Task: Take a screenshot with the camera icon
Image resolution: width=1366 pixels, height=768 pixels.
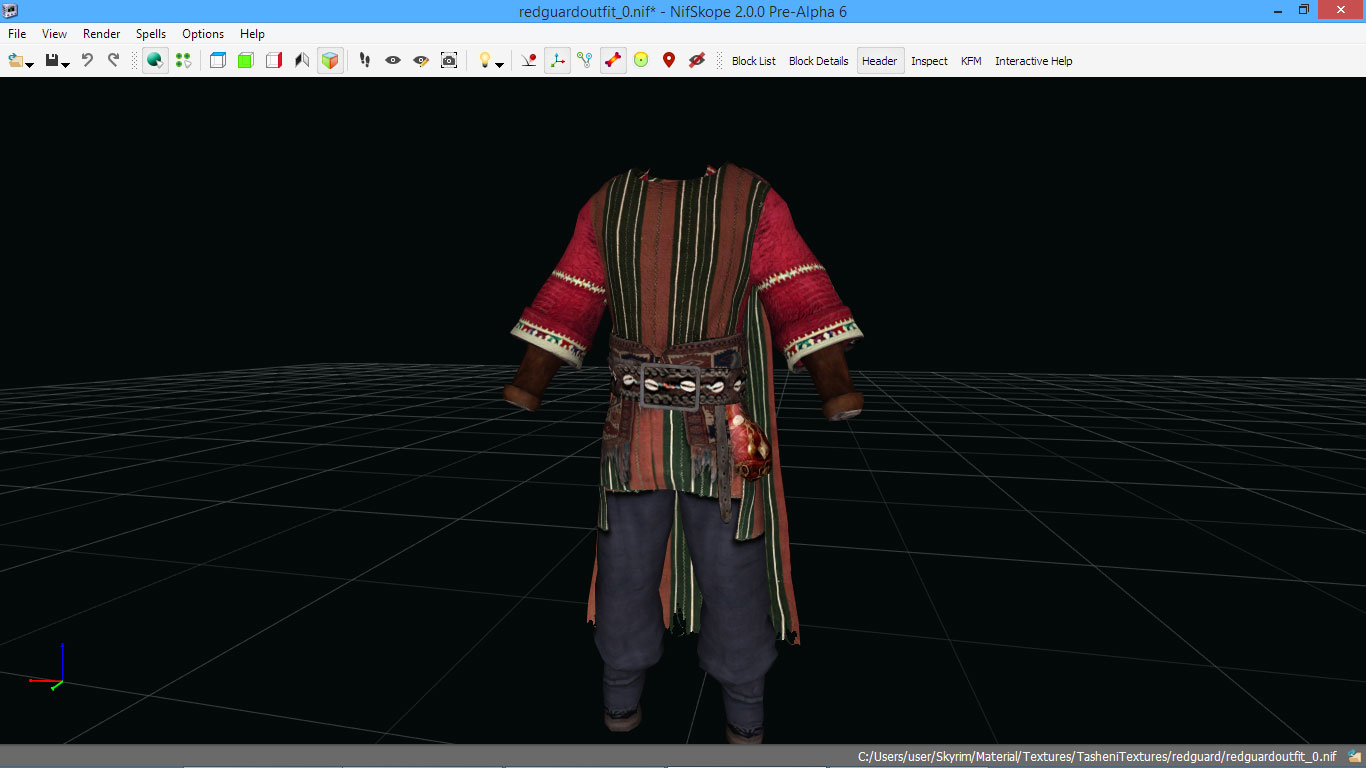Action: point(449,61)
